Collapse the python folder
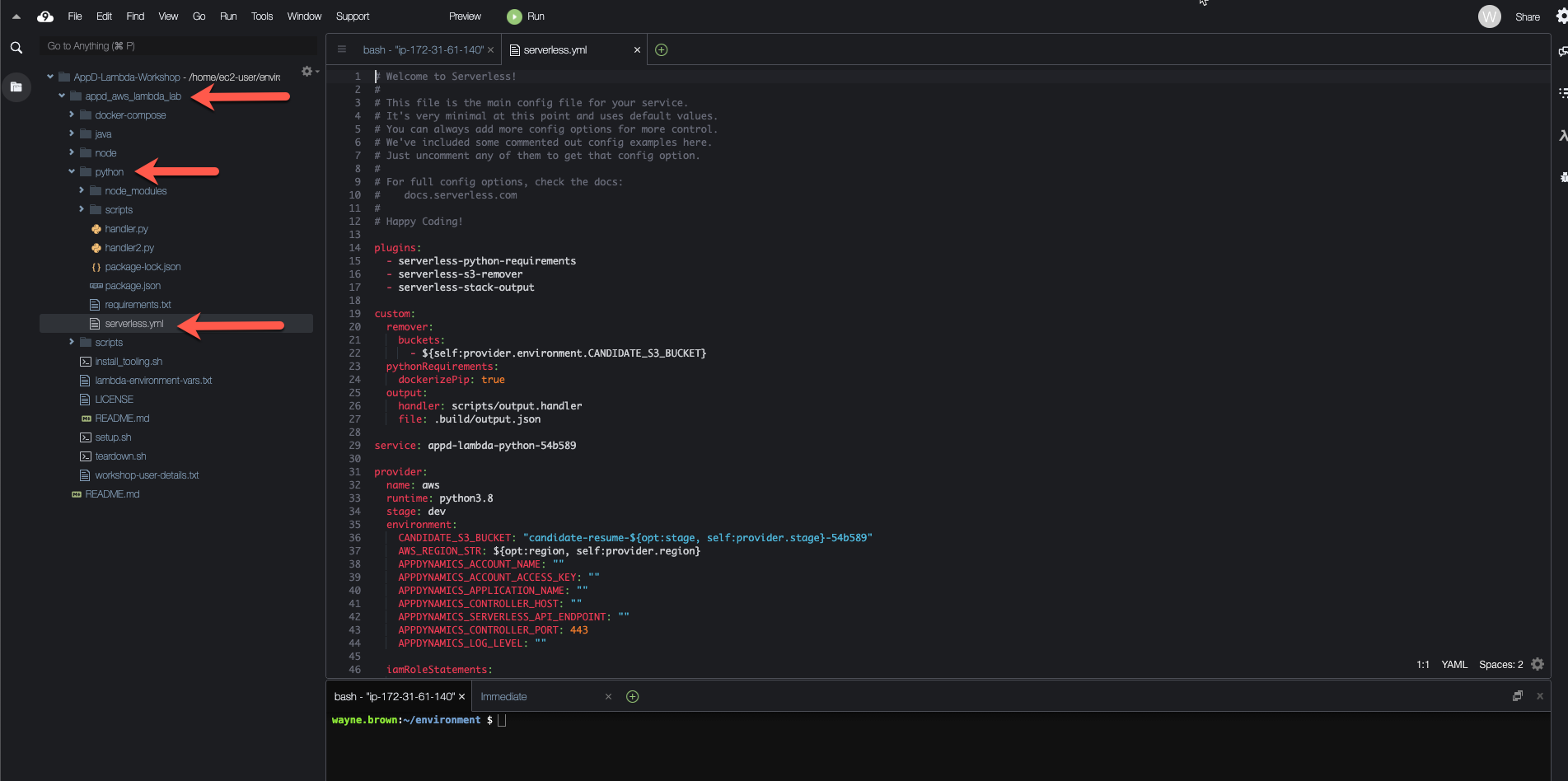 pyautogui.click(x=72, y=172)
